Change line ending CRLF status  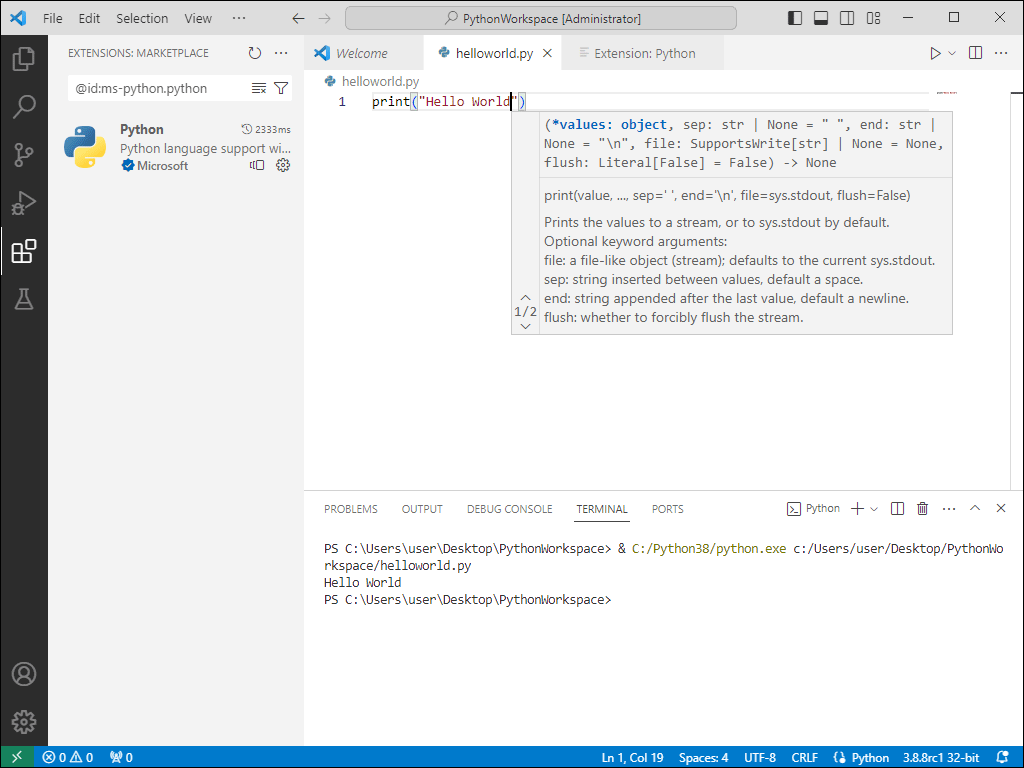805,758
